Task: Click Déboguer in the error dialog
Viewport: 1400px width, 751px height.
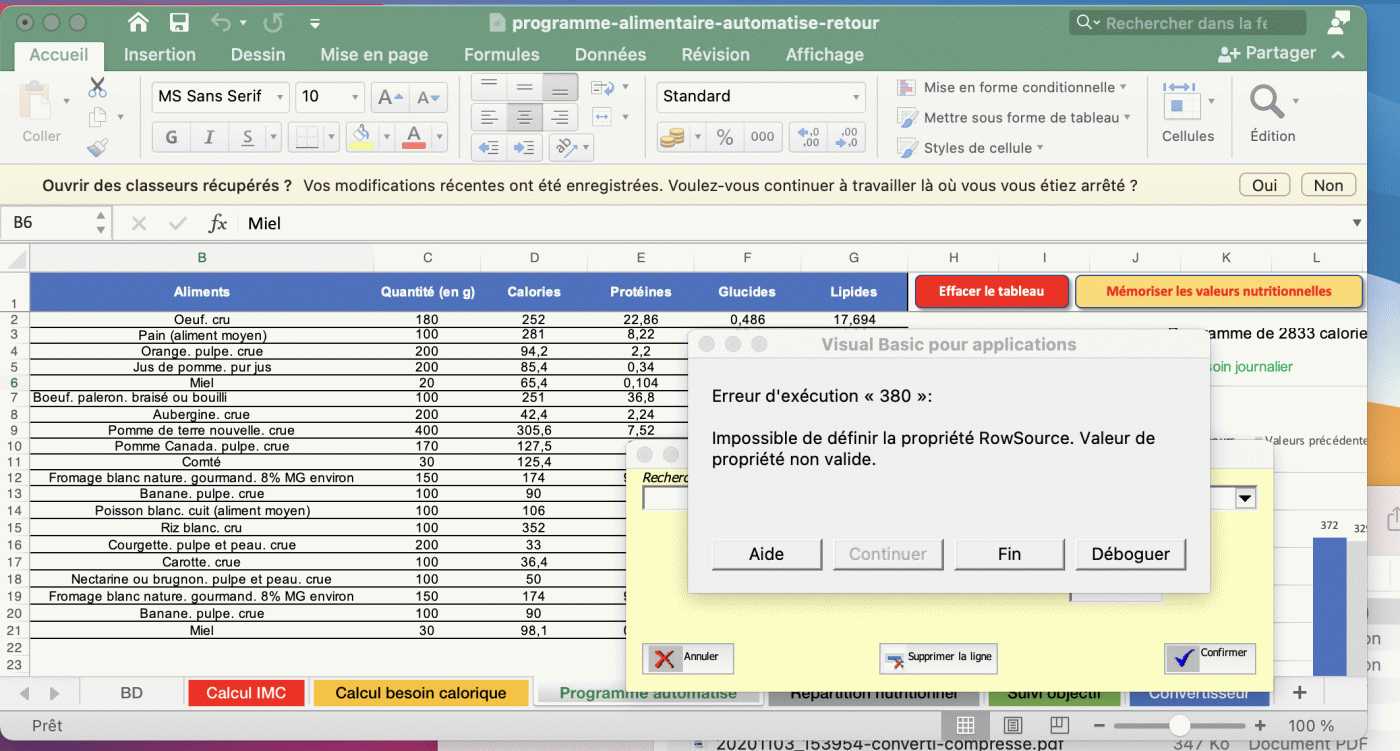Action: pos(1130,554)
